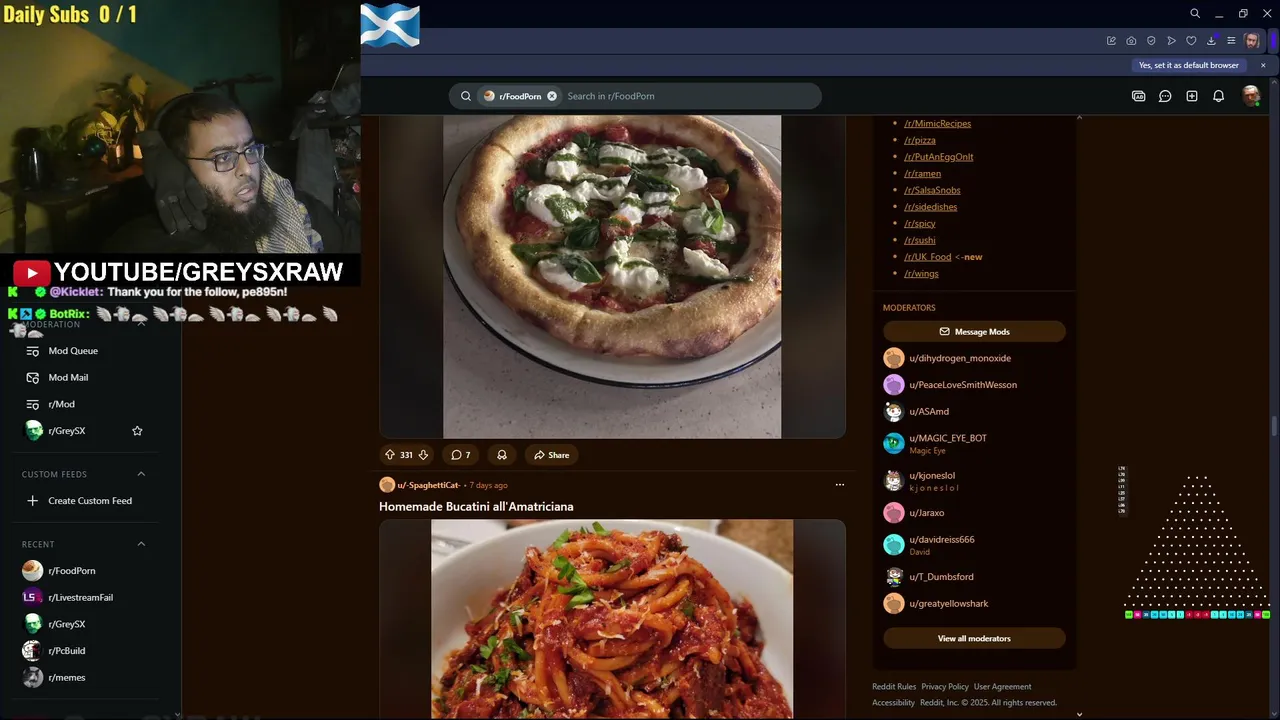Open /r/sushi related link
1280x720 pixels.
coord(920,240)
